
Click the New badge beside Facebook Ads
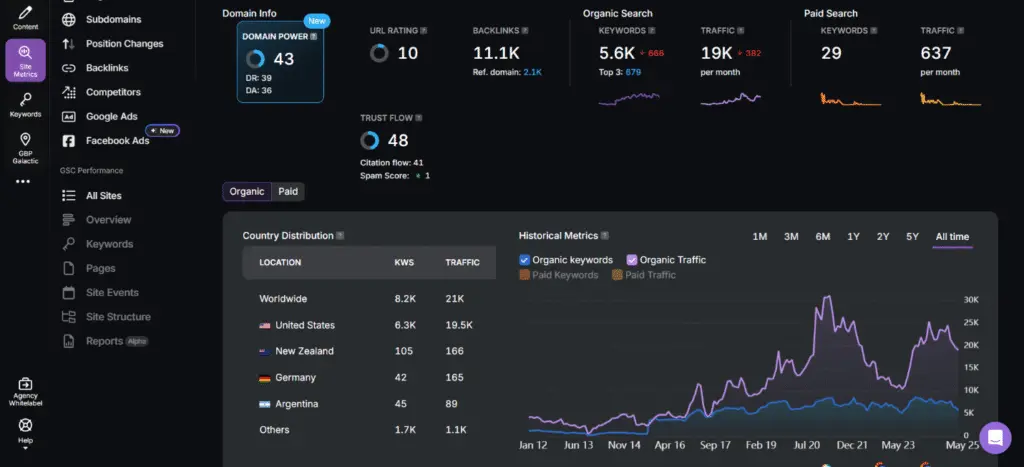tap(163, 131)
